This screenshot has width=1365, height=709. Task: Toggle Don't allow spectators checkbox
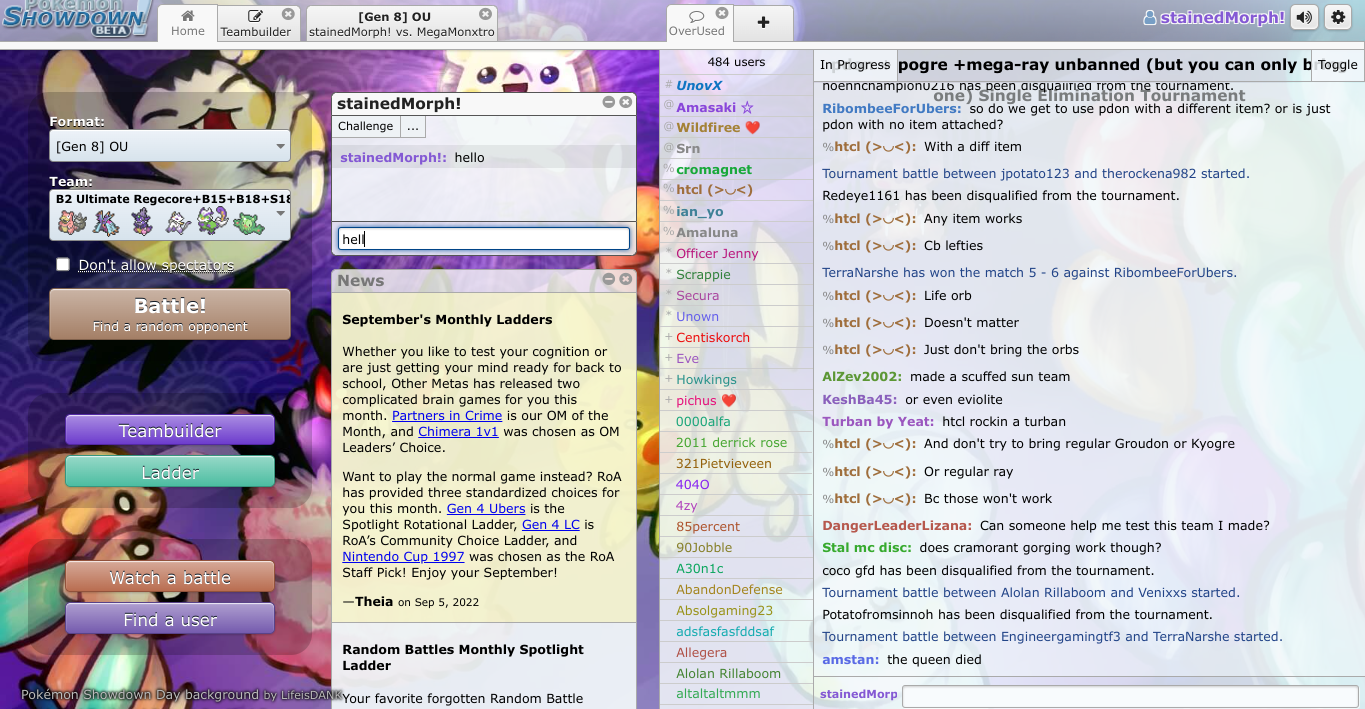coord(63,265)
